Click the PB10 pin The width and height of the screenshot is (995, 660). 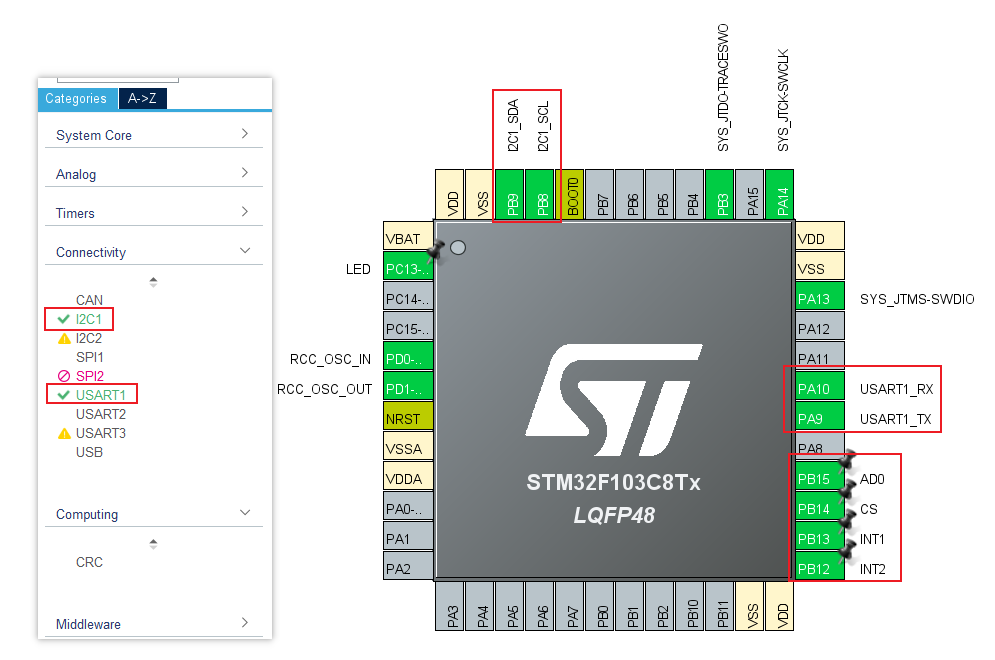pos(690,606)
